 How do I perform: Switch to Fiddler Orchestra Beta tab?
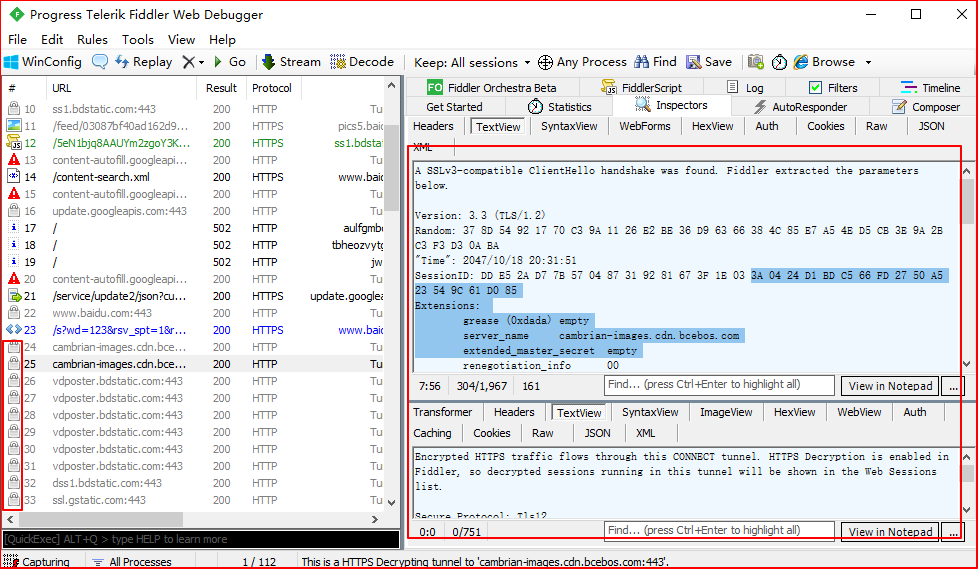click(x=491, y=87)
